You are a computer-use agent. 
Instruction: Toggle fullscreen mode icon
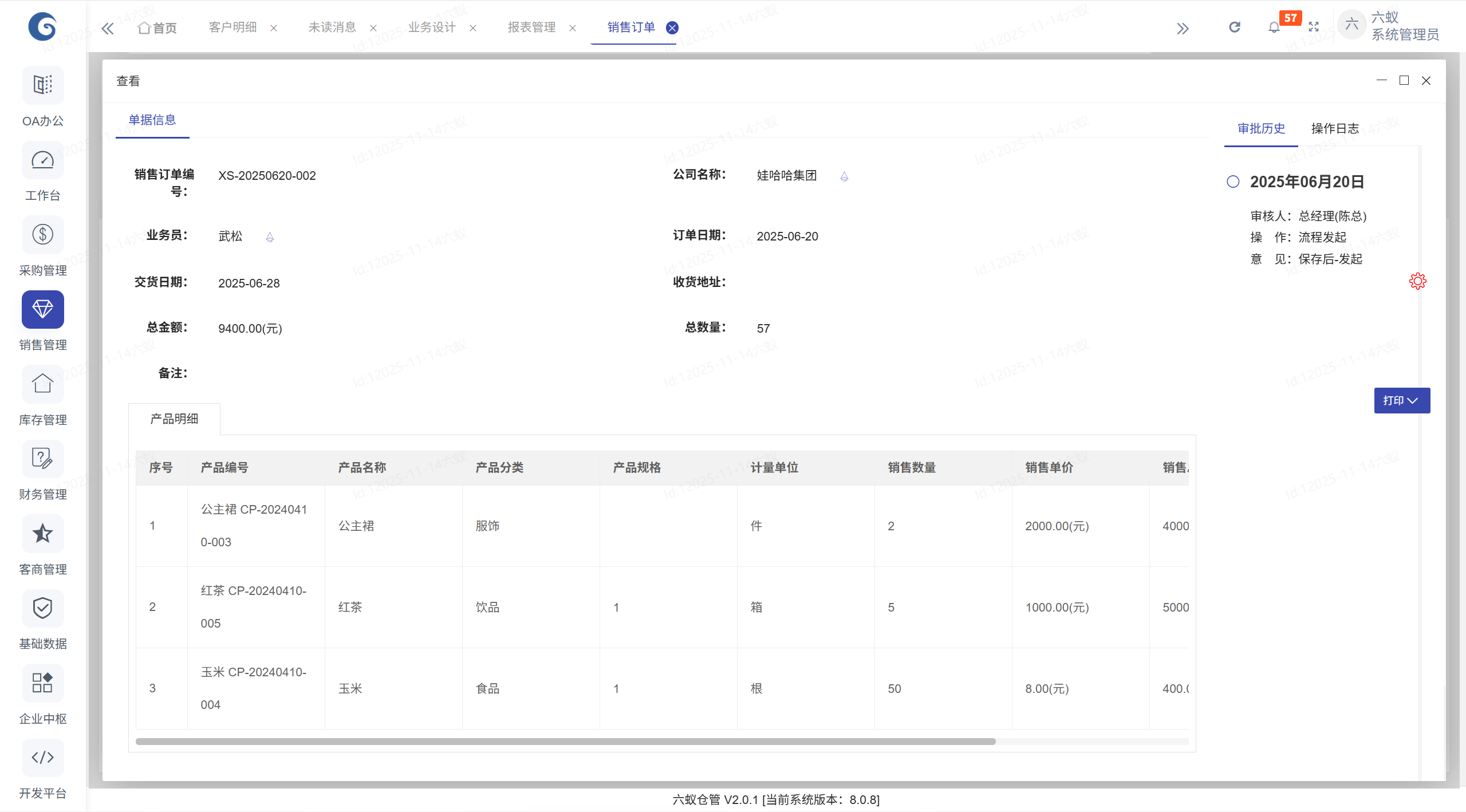(1314, 27)
